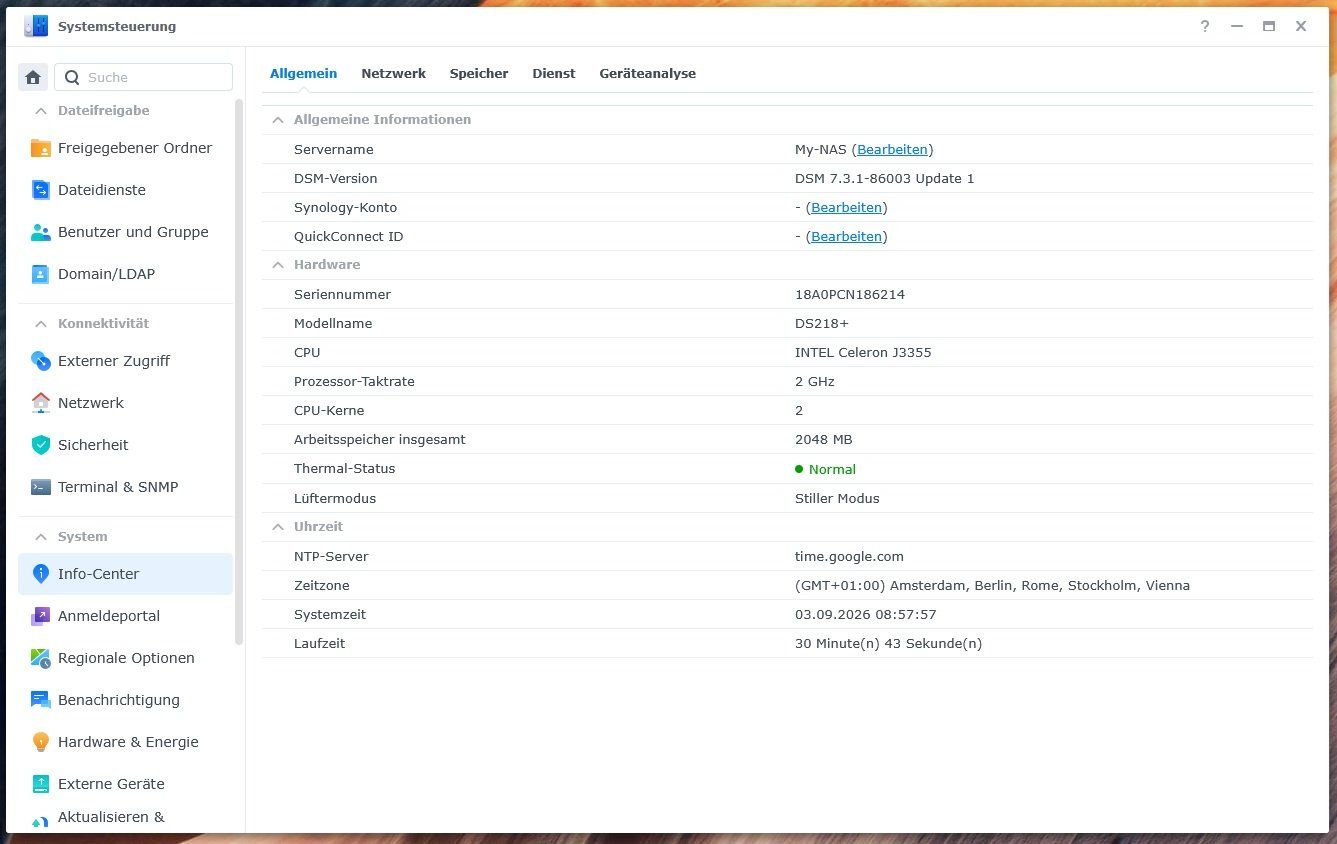Open Dateidienste icon in sidebar
The width and height of the screenshot is (1337, 844).
click(41, 190)
